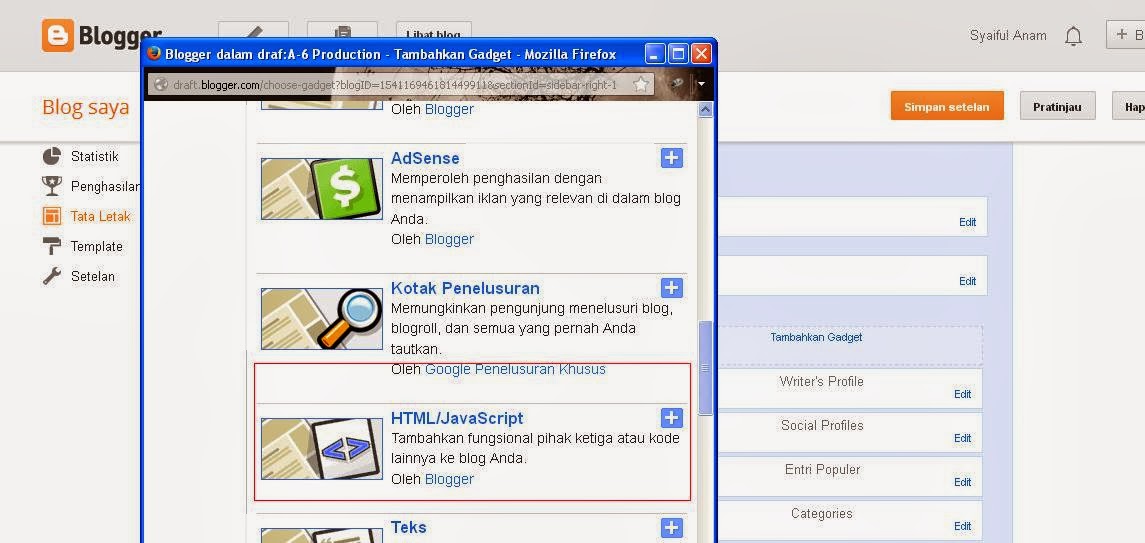The height and width of the screenshot is (543, 1145).
Task: Click the Blogger logo icon
Action: tap(58, 35)
